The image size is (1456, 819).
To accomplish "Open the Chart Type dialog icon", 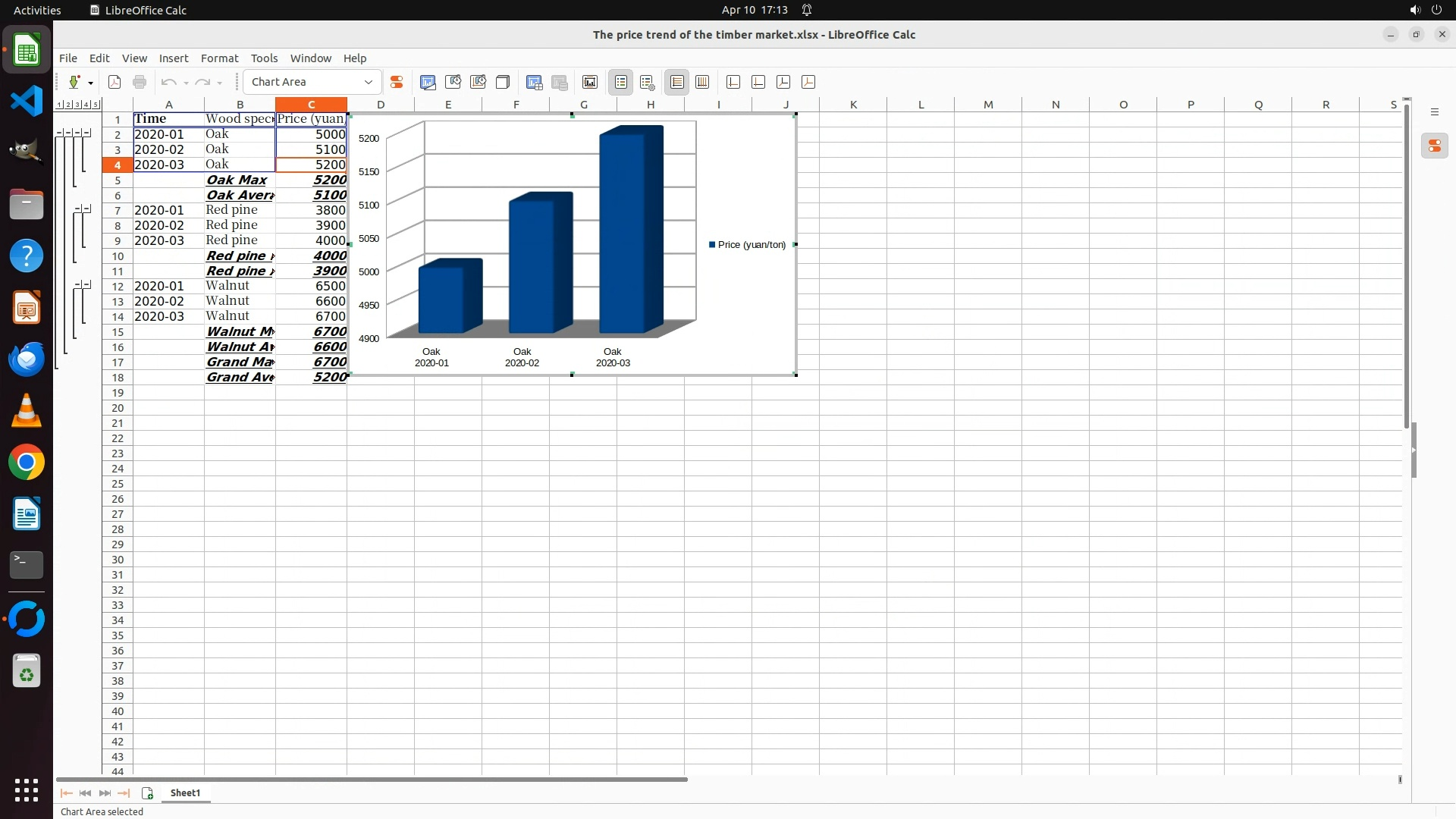I will pos(428,82).
